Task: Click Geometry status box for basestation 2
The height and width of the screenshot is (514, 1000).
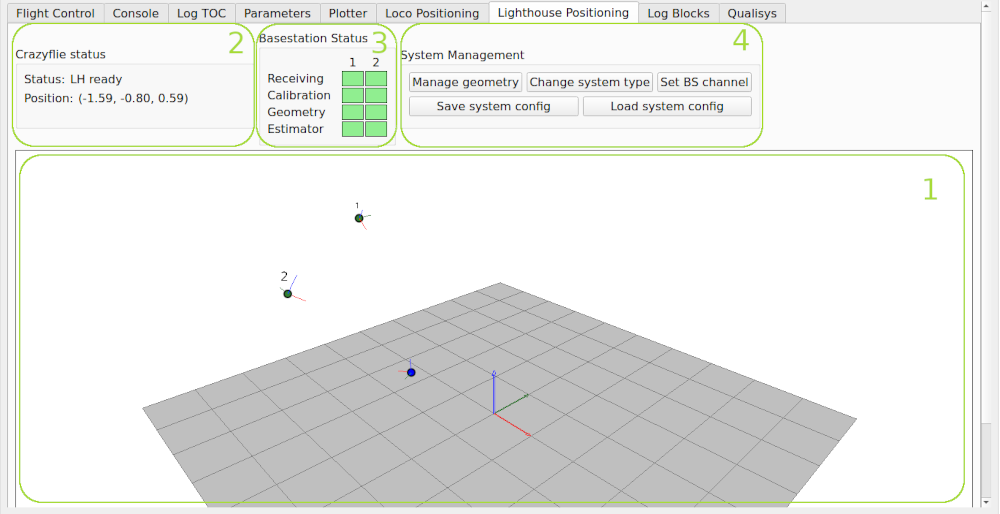Action: tap(376, 113)
